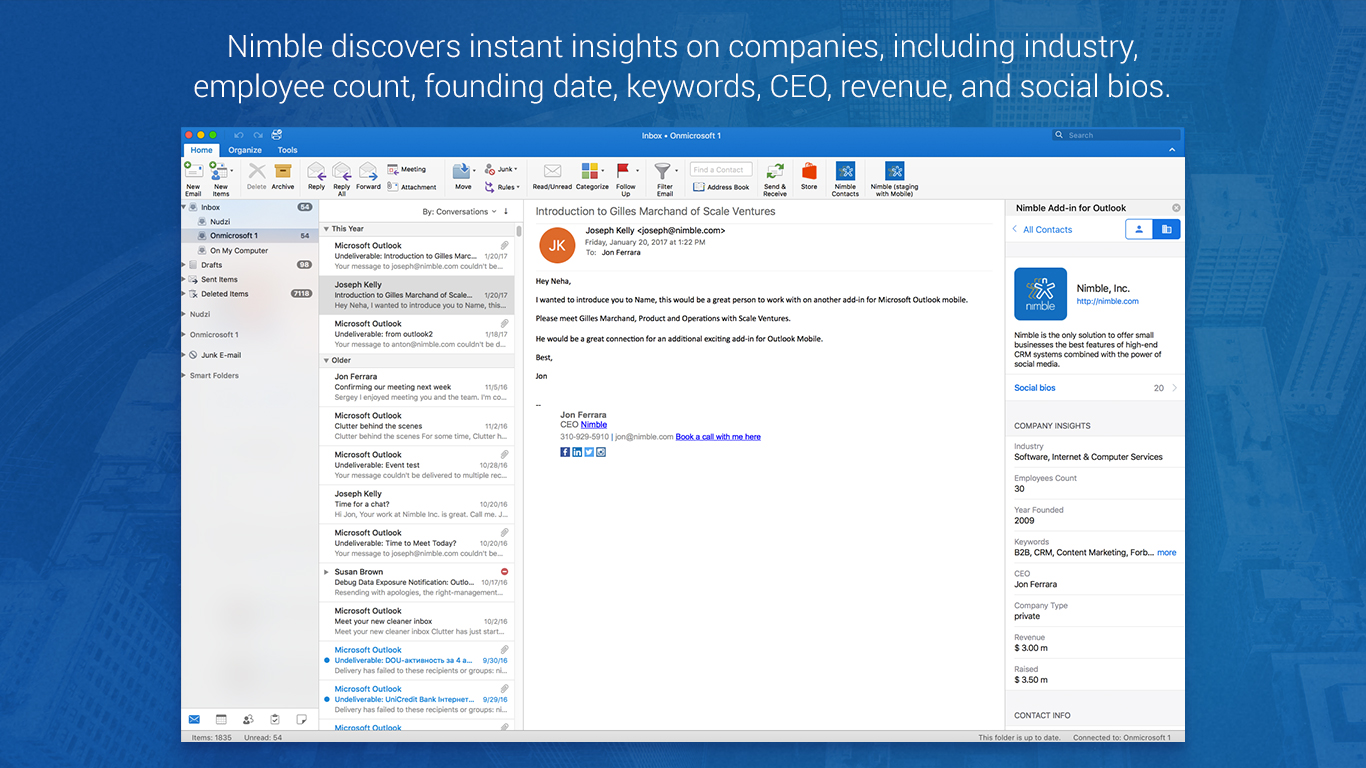Expand the Susan Brown conversation
The image size is (1366, 768).
click(326, 572)
